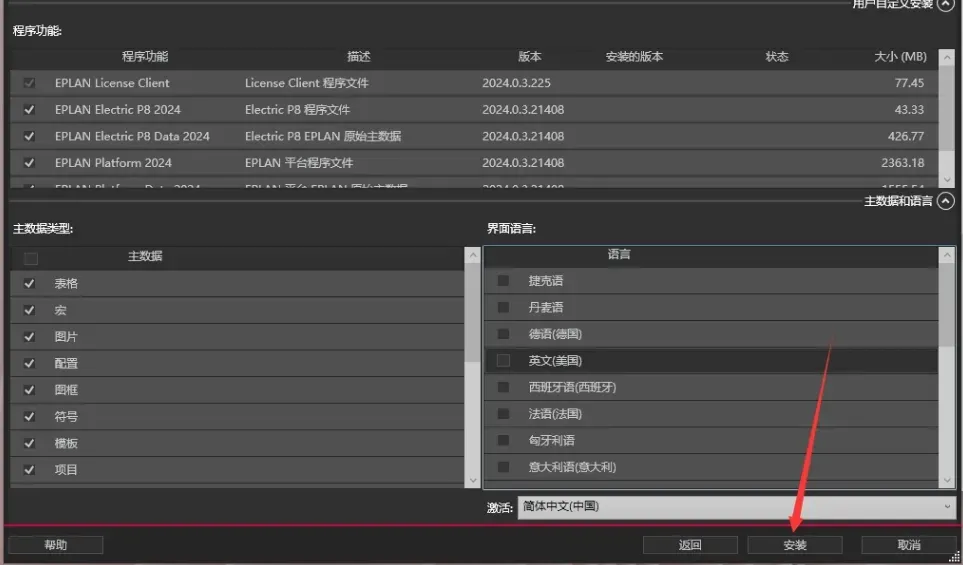The width and height of the screenshot is (963, 565).
Task: Click language list scrollbar up arrow
Action: 946,255
